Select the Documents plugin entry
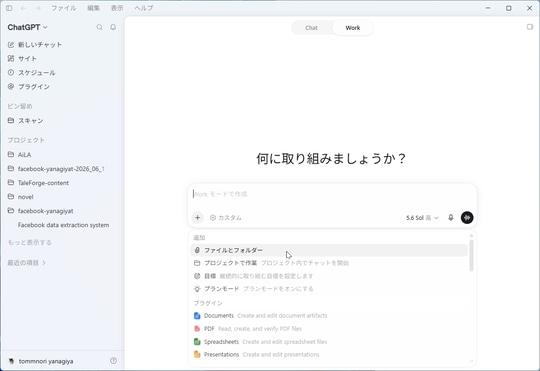Image resolution: width=540 pixels, height=371 pixels. pos(329,316)
